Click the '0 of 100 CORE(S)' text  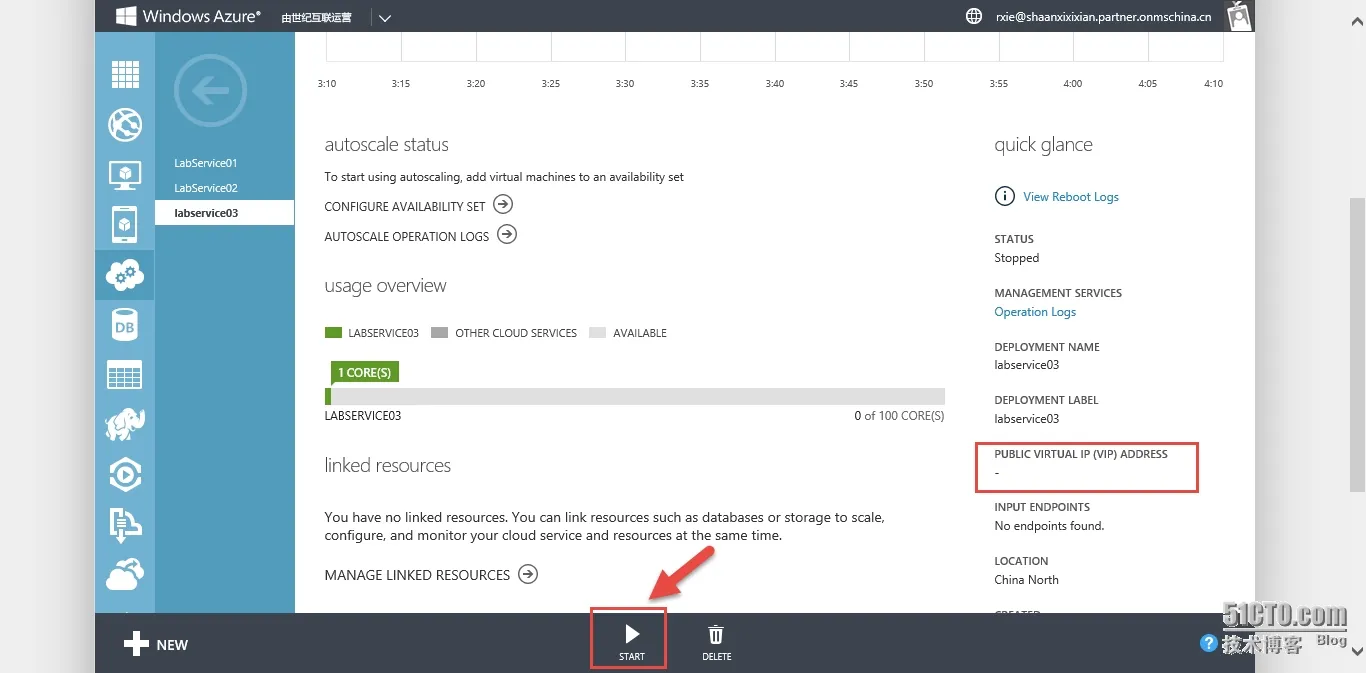click(899, 415)
